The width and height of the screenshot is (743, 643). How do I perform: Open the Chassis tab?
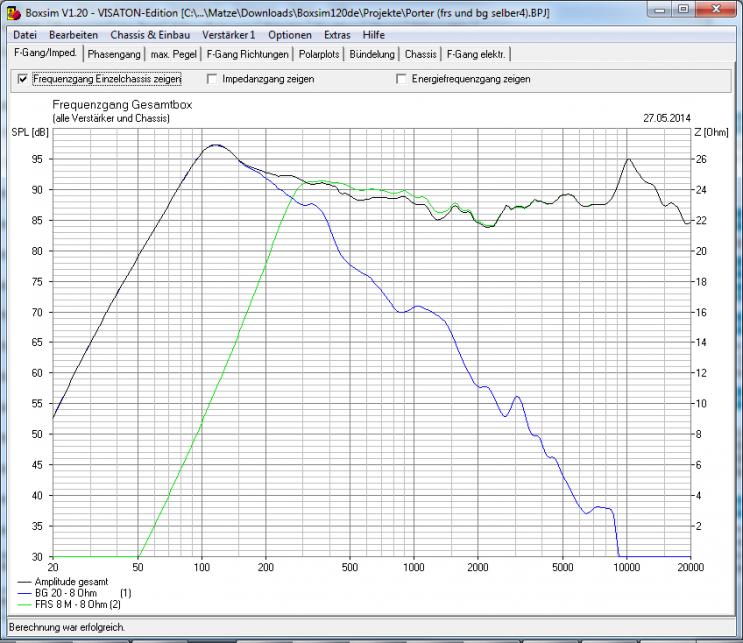point(421,54)
